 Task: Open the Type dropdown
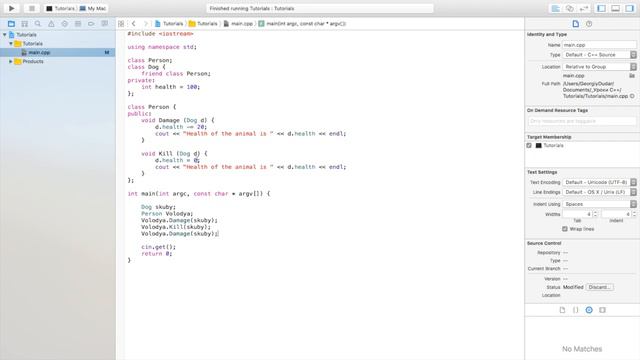tap(599, 55)
